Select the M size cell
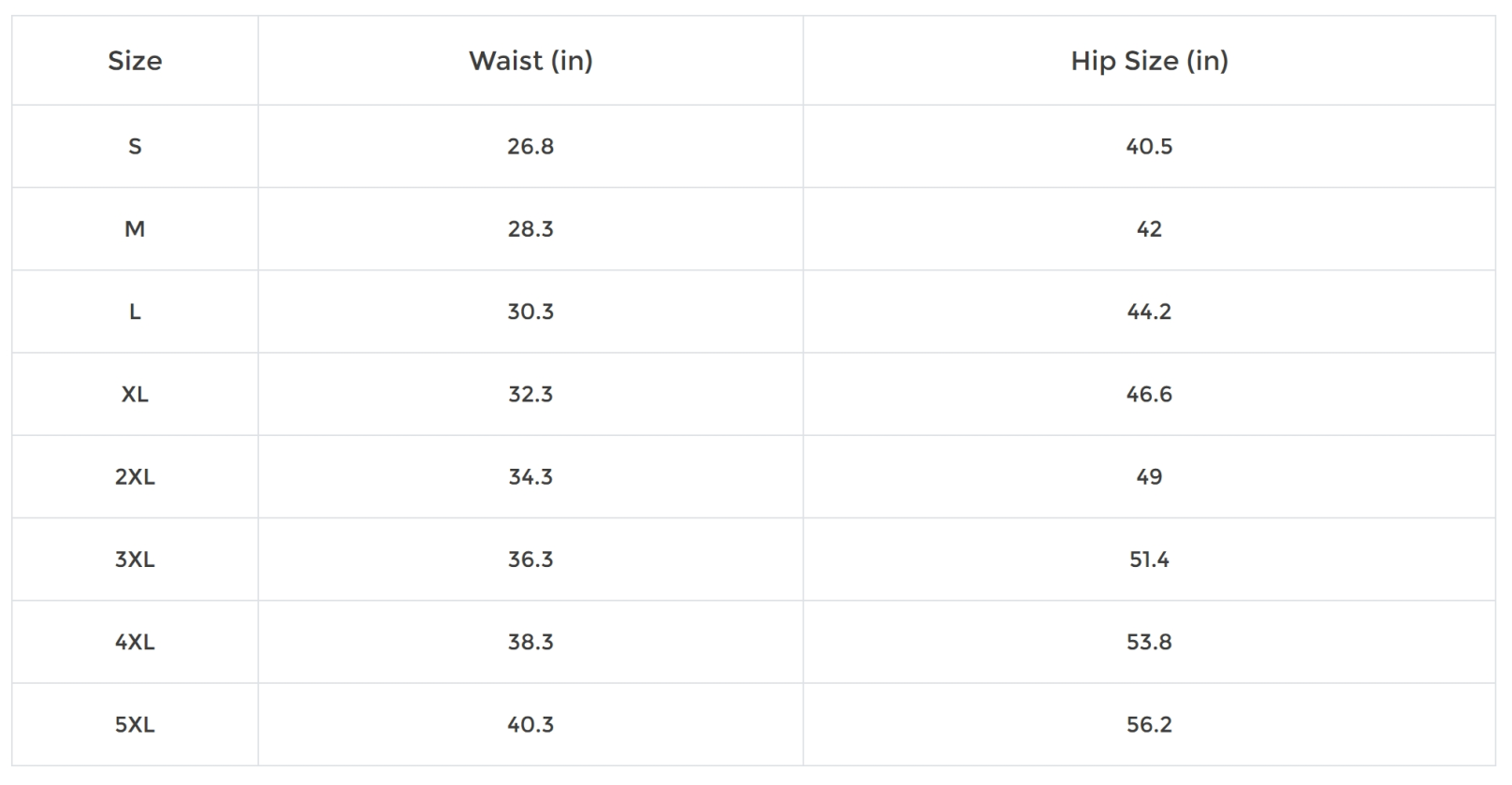Screen dimensions: 1512x785 pos(135,229)
